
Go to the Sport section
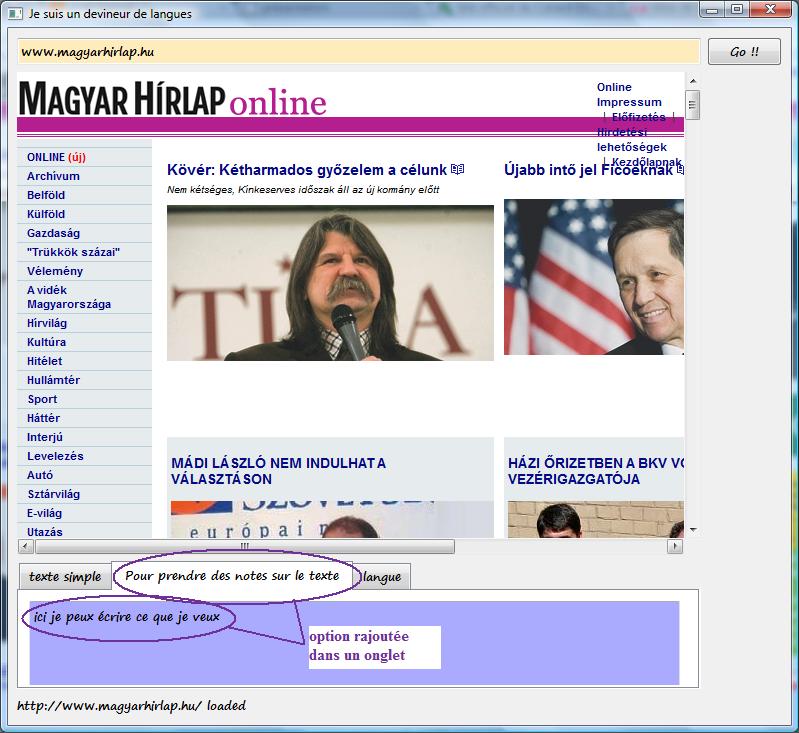42,399
